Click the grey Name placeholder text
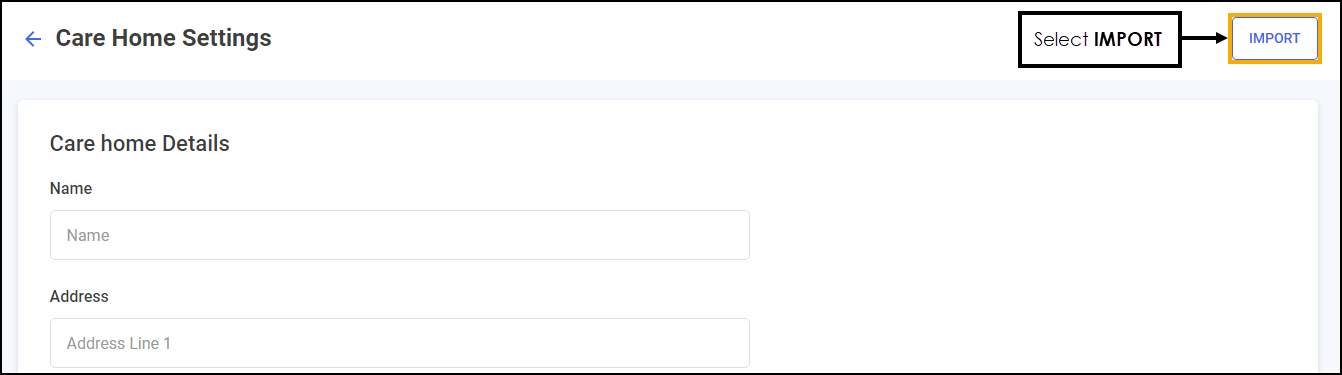Screen dimensions: 1342x375 88,236
